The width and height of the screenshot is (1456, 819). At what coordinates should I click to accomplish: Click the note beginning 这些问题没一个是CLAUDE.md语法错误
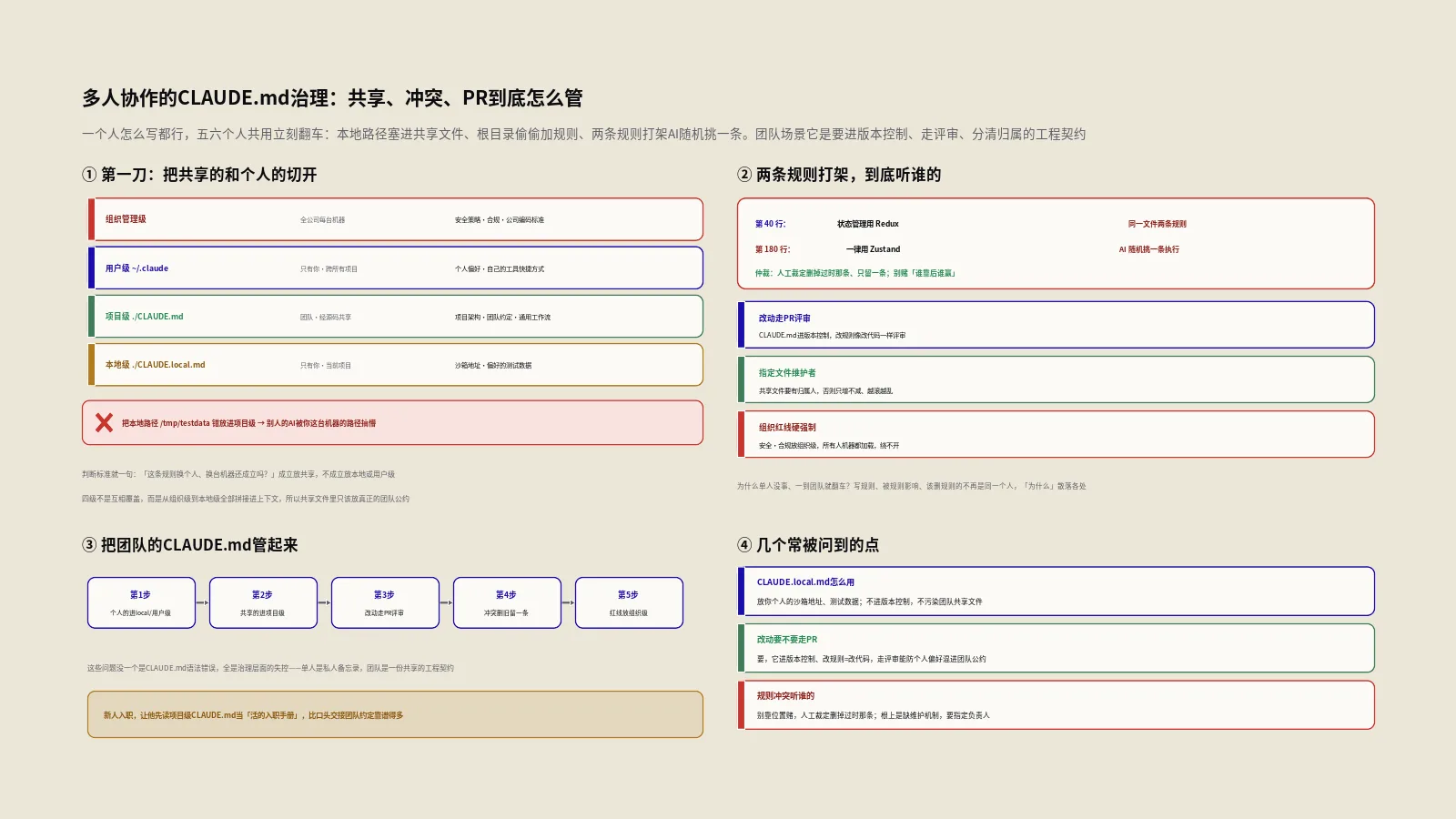click(270, 668)
